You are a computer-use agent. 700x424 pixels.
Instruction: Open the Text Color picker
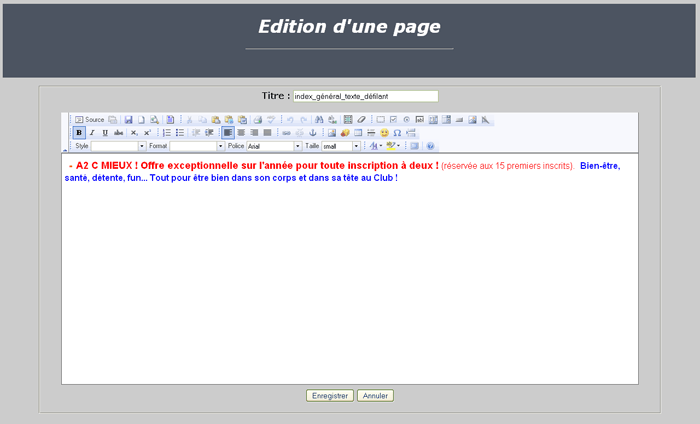(x=375, y=146)
